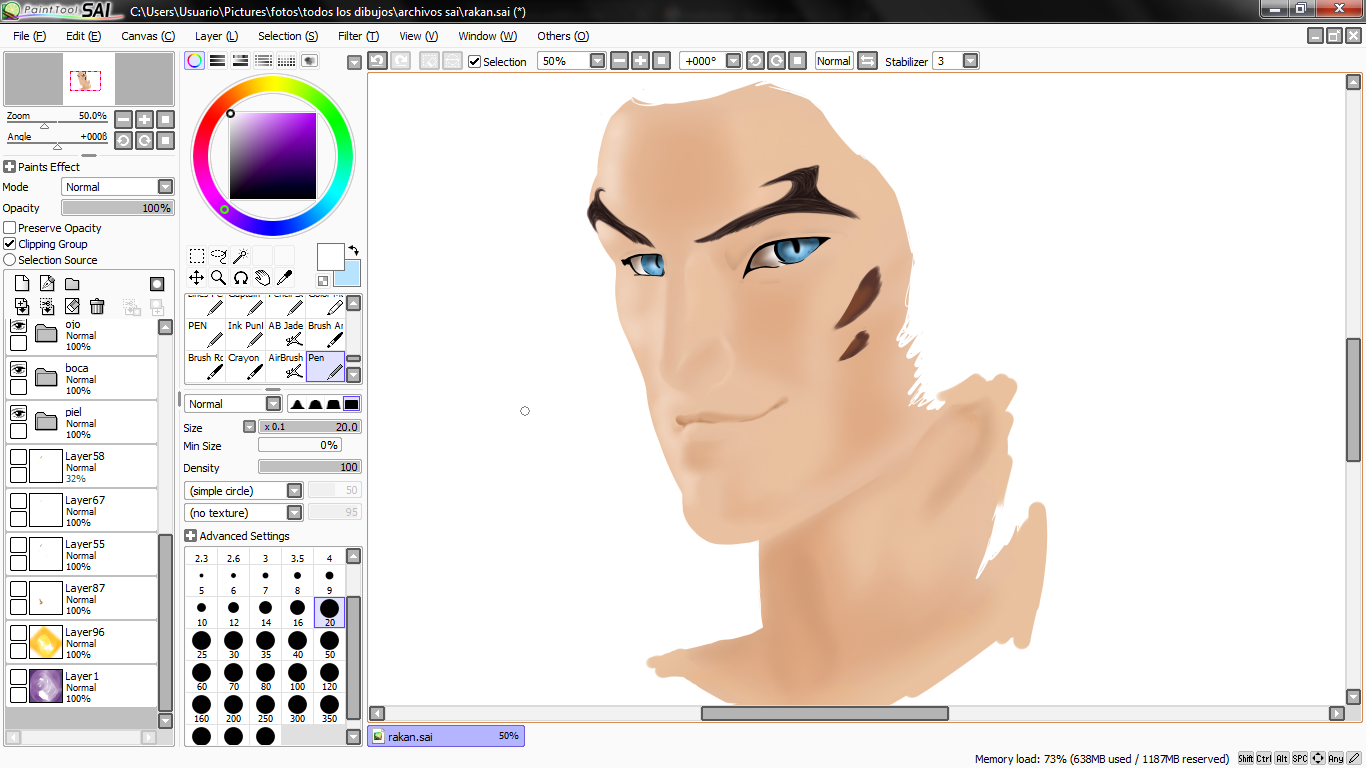The image size is (1366, 768).
Task: Choose the Crayon brush
Action: tap(246, 366)
